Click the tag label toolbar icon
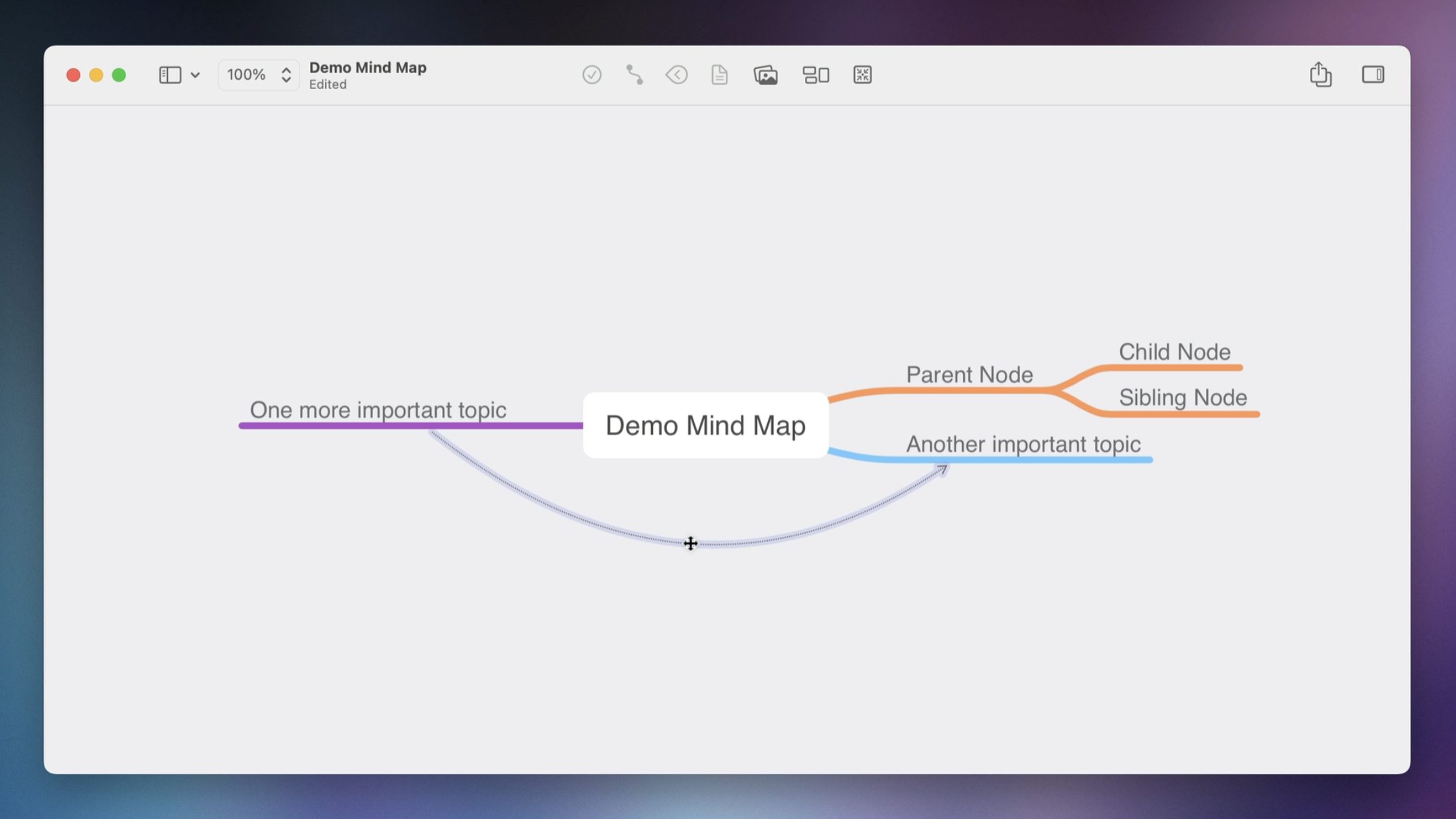Screen dimensions: 1456x819 coord(676,75)
